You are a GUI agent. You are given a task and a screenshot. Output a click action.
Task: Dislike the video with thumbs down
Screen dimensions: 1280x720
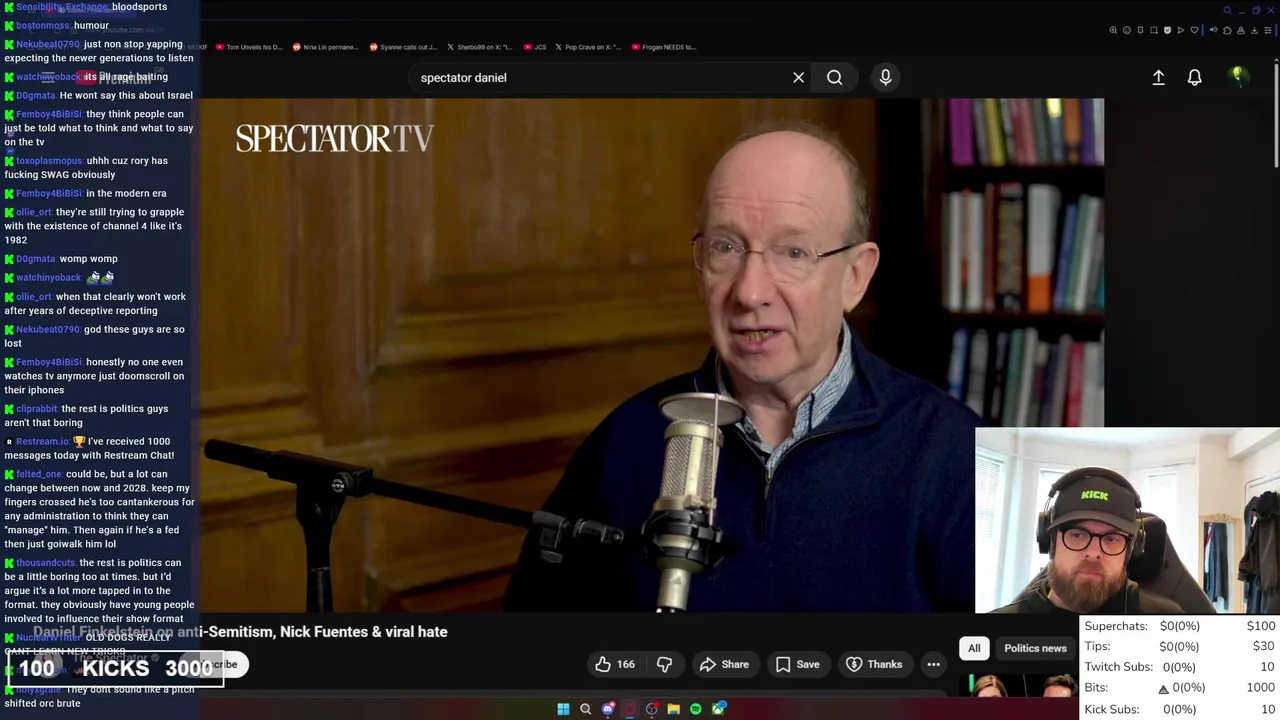point(664,664)
